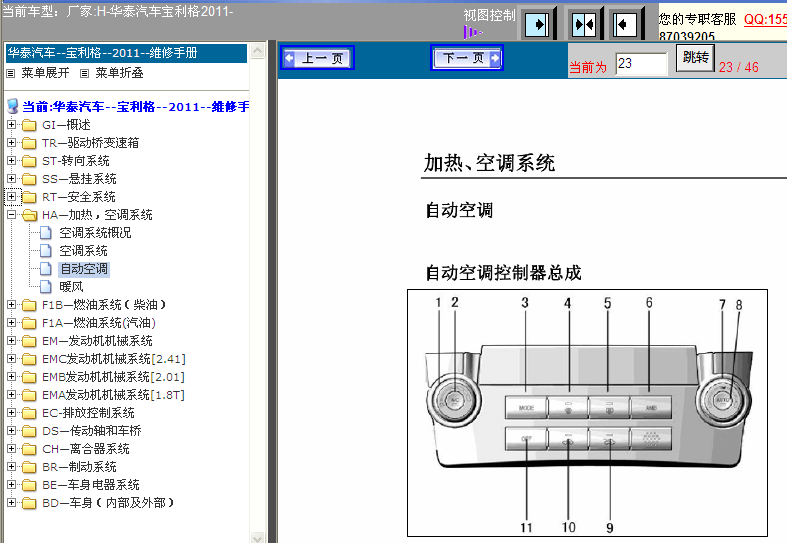Viewport: 787px width, 543px height.
Task: Click folder icon of BE—车身电器系统
Action: tap(29, 485)
